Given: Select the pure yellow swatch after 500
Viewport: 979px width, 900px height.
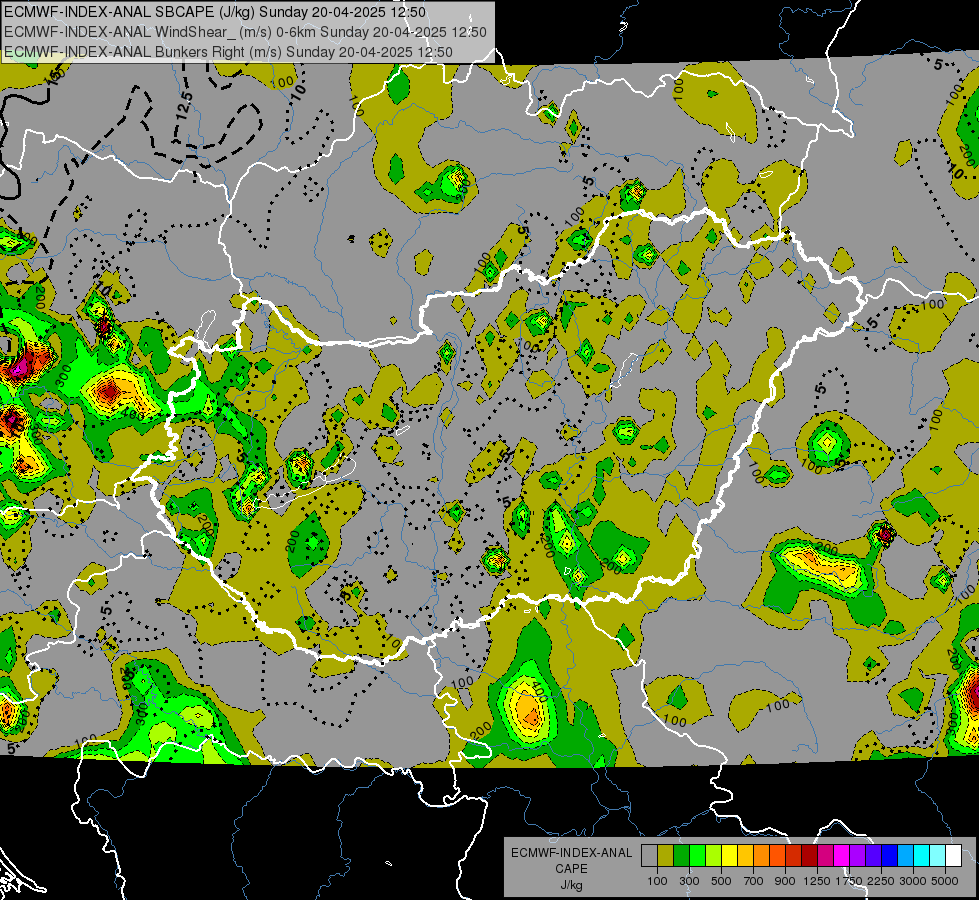Looking at the screenshot, I should click(730, 855).
